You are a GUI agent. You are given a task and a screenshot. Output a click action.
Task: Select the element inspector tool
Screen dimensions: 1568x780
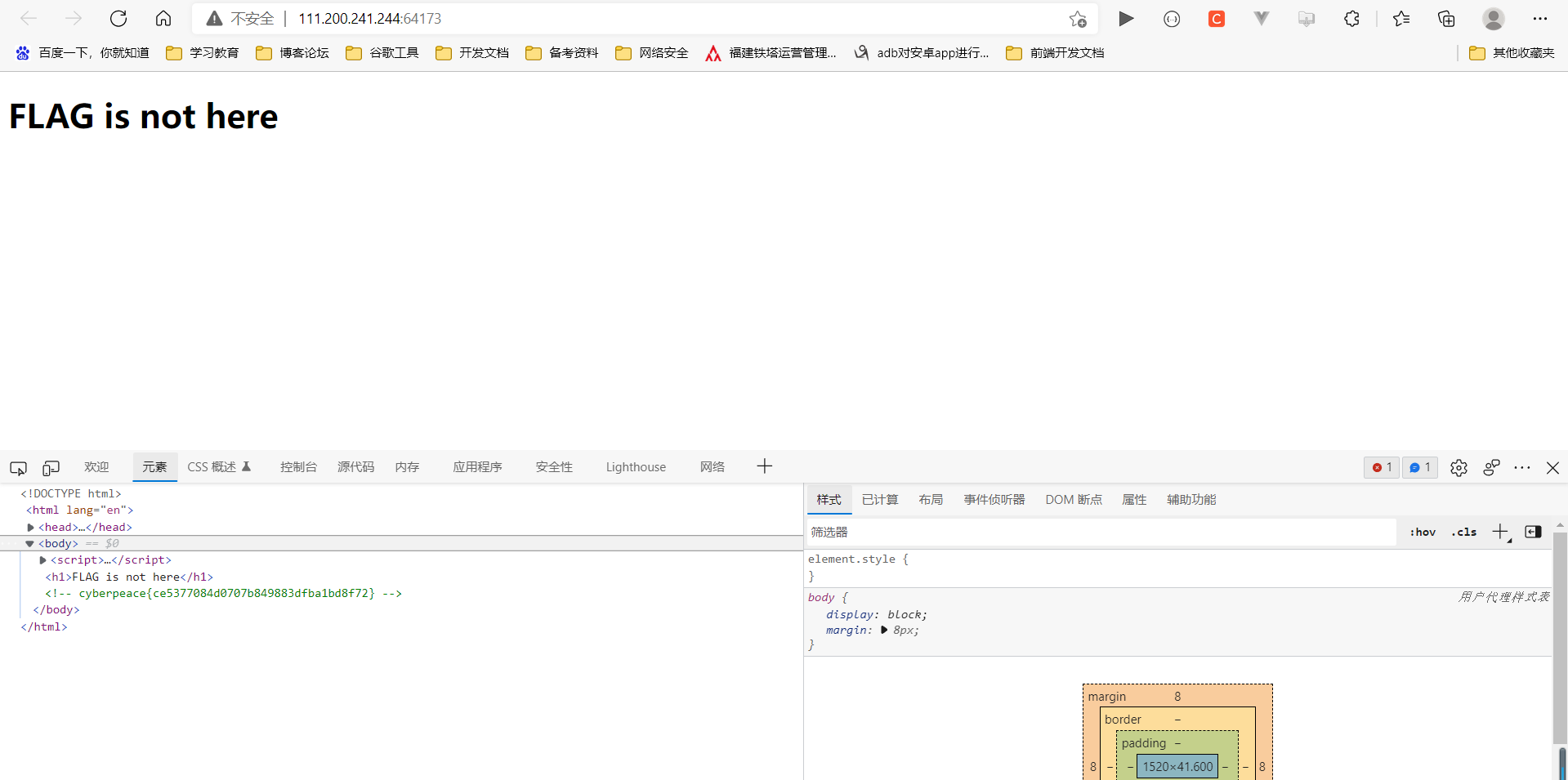[17, 467]
